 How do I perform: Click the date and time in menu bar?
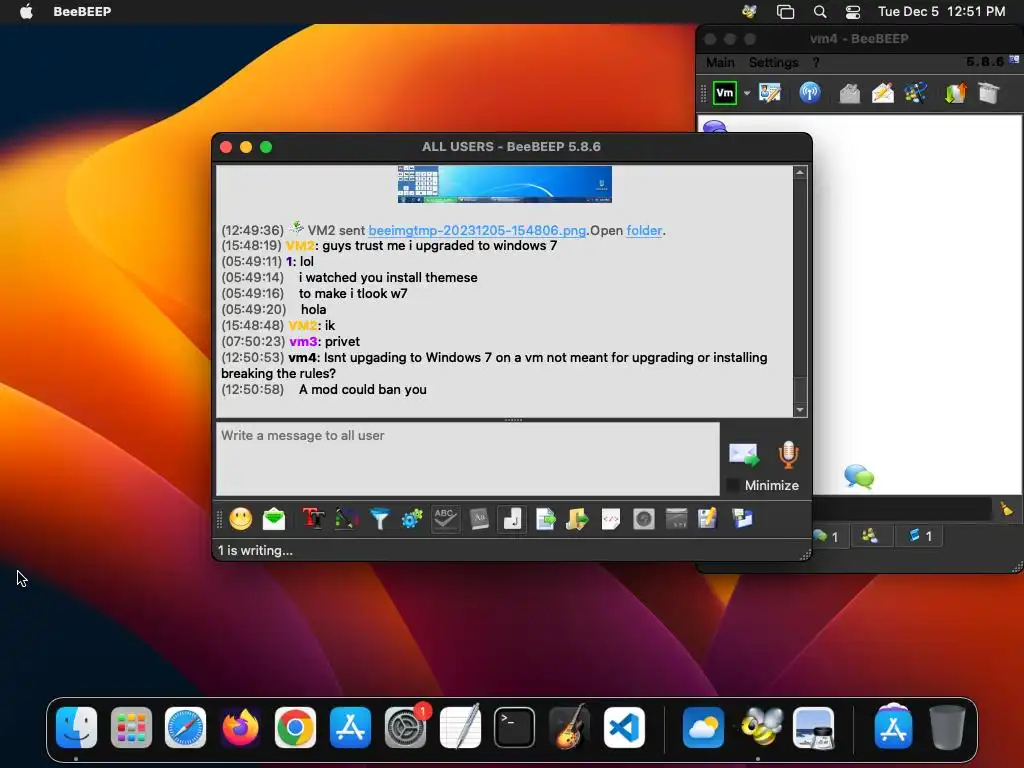pyautogui.click(x=941, y=12)
